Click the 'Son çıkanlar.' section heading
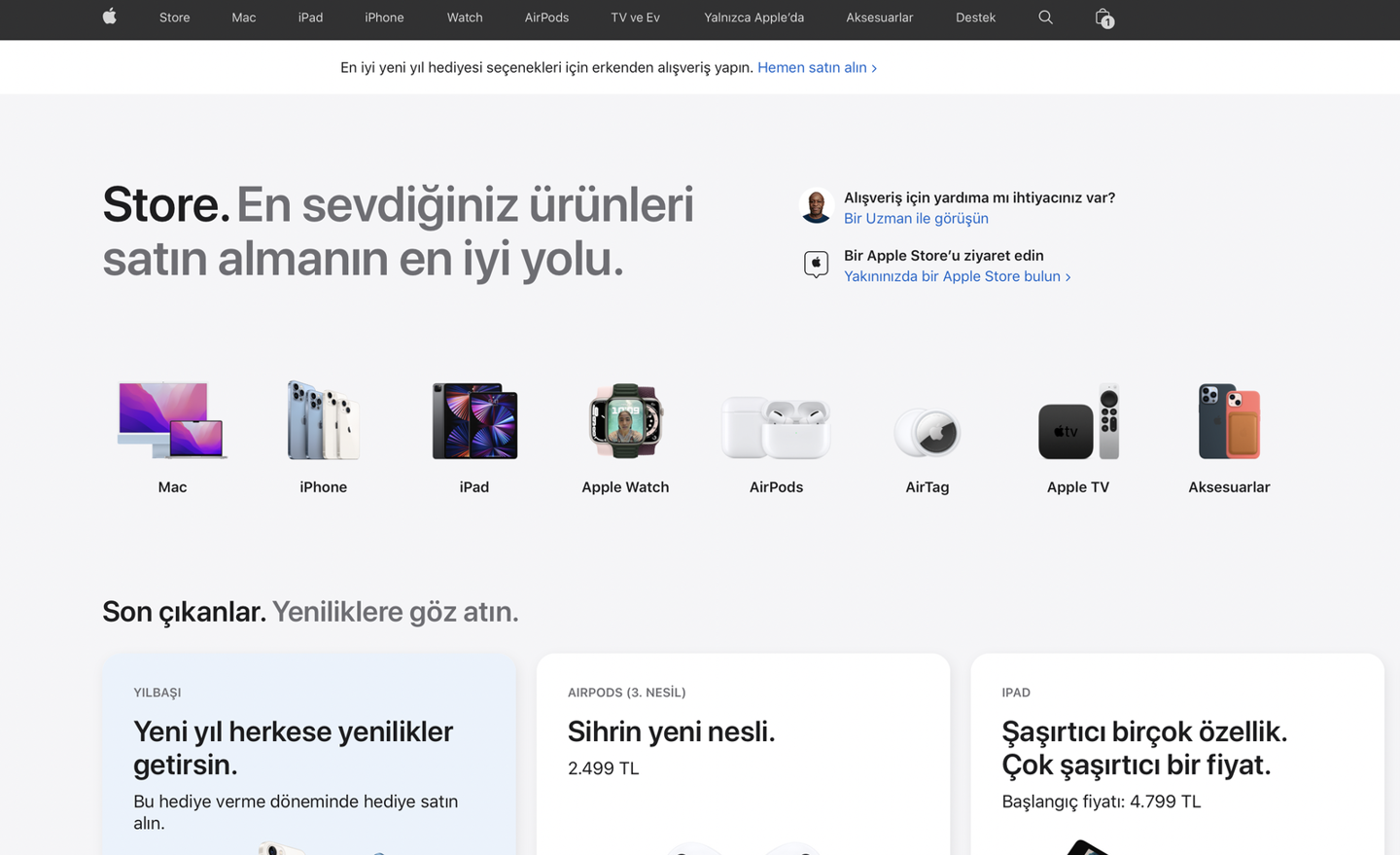The width and height of the screenshot is (1400, 855). (184, 611)
